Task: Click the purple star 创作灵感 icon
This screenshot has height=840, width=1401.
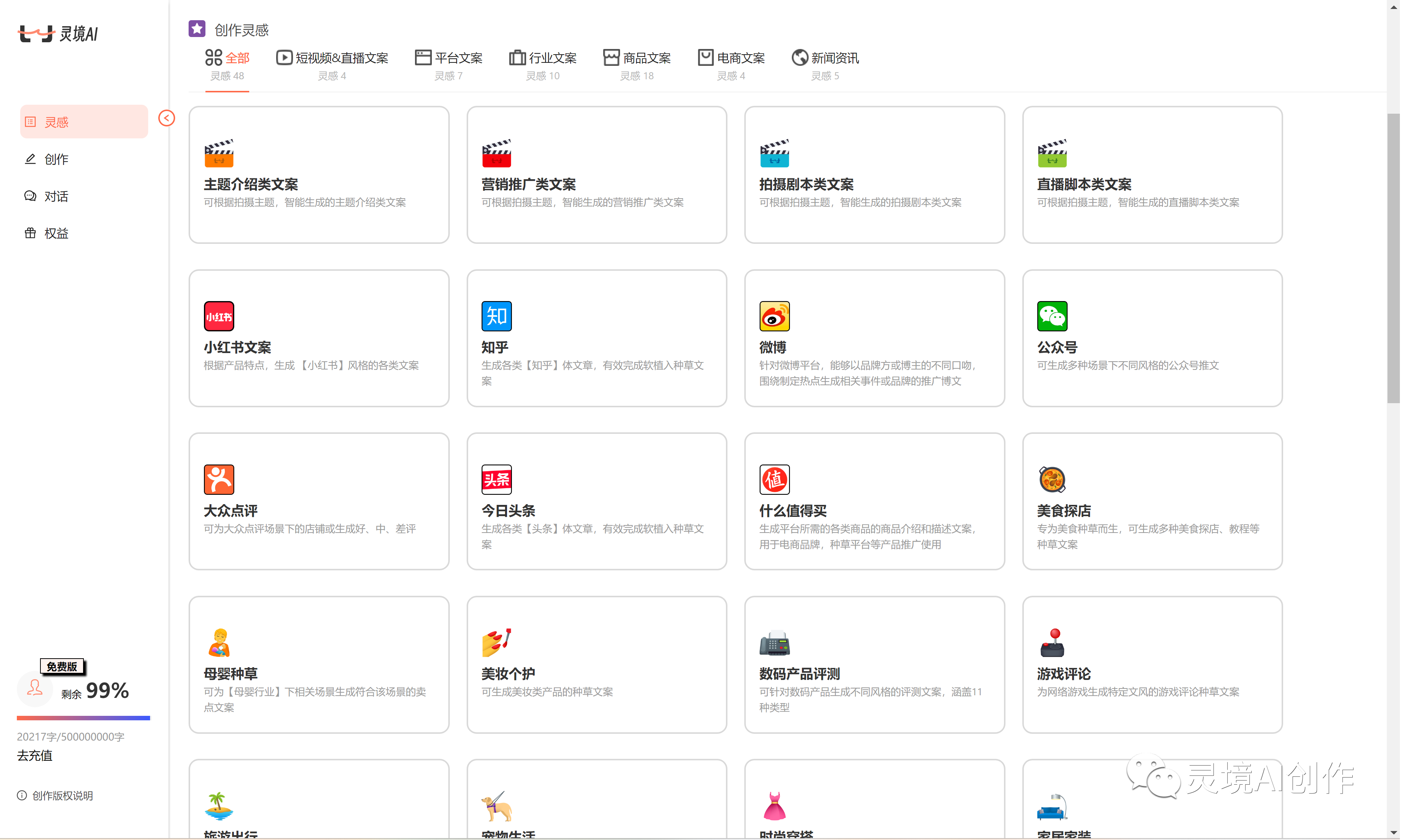Action: [x=197, y=28]
